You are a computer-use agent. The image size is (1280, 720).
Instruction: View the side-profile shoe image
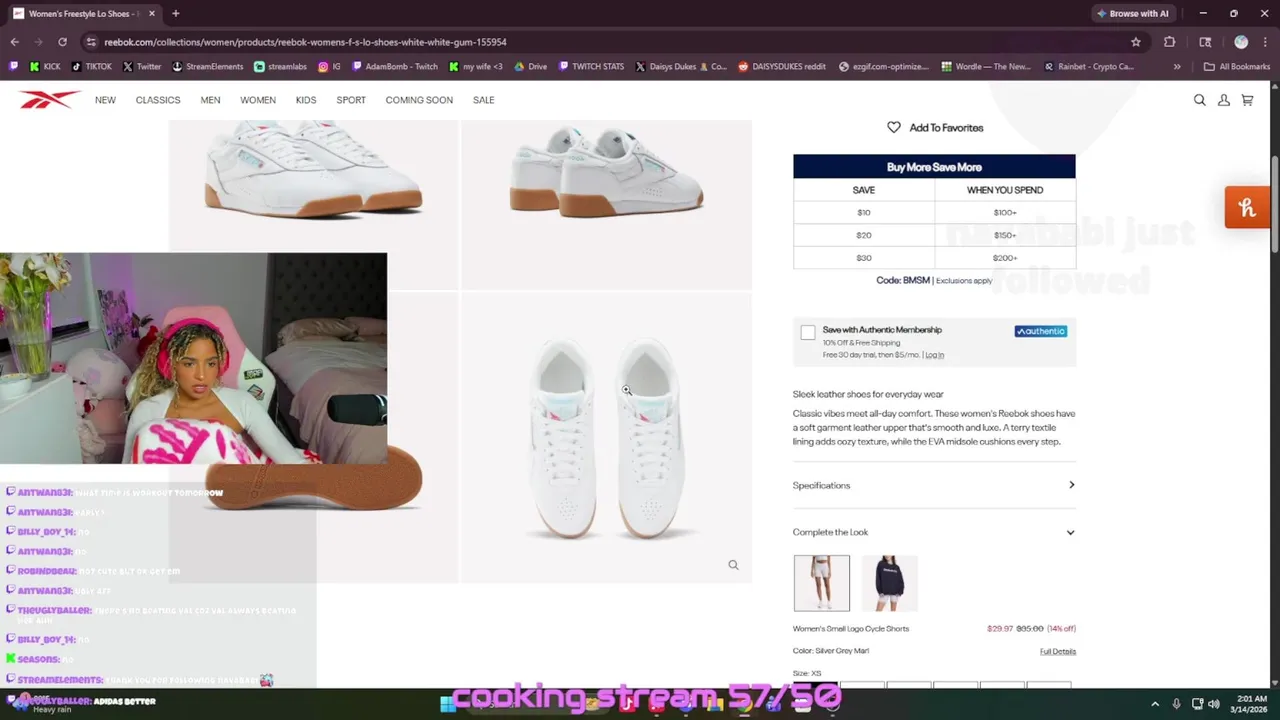pyautogui.click(x=313, y=205)
